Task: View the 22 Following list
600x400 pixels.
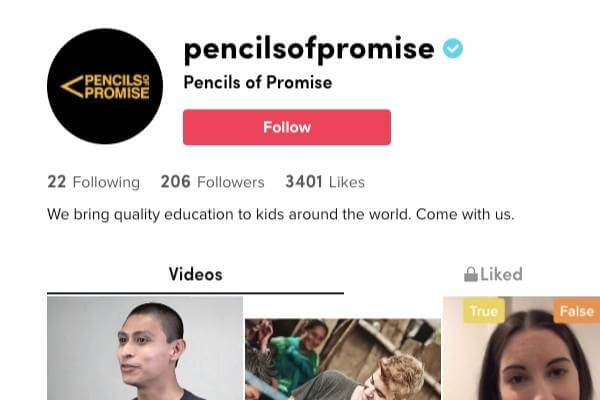Action: click(94, 182)
